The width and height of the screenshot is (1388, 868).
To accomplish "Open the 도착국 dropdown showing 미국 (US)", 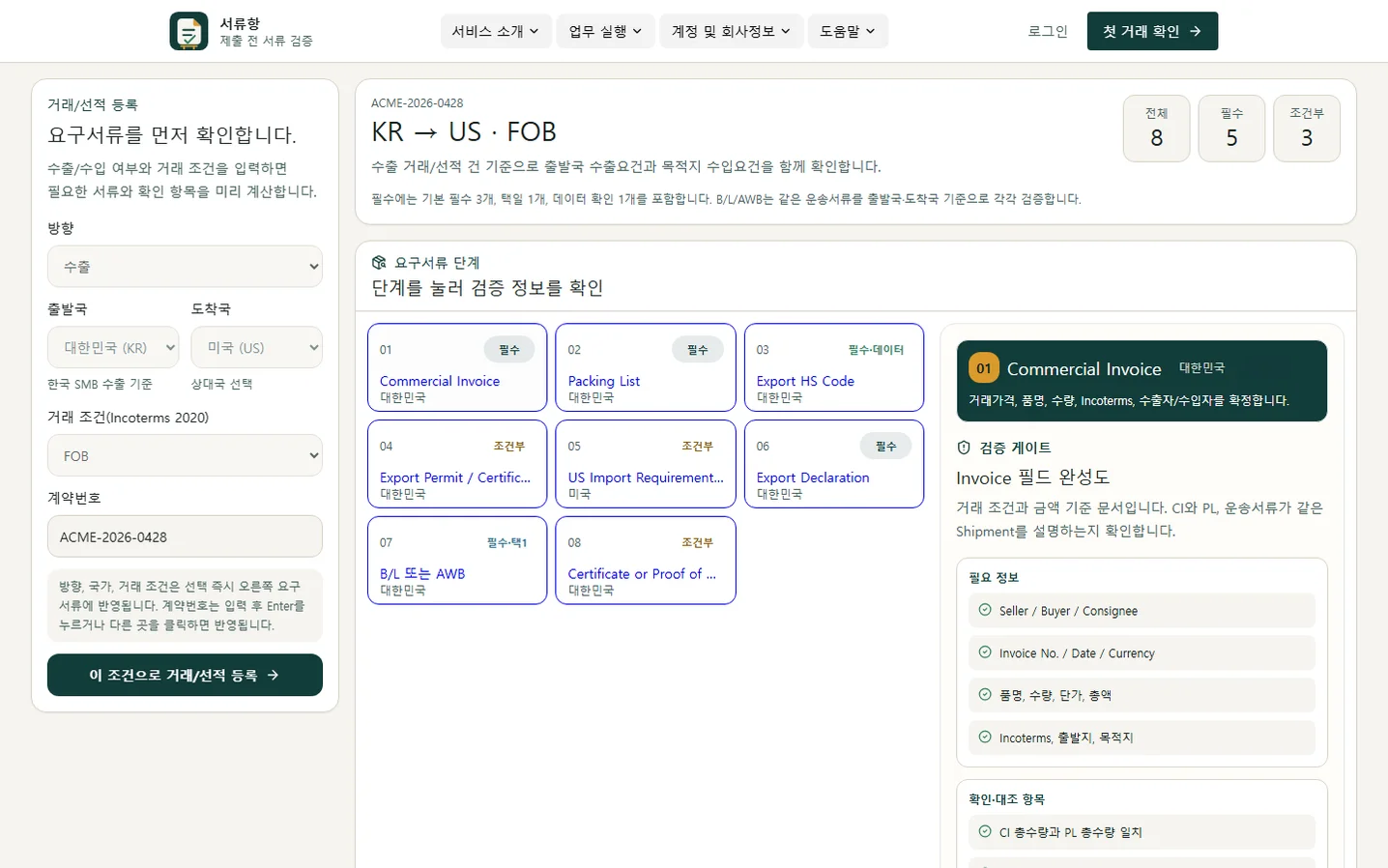I will click(x=257, y=348).
